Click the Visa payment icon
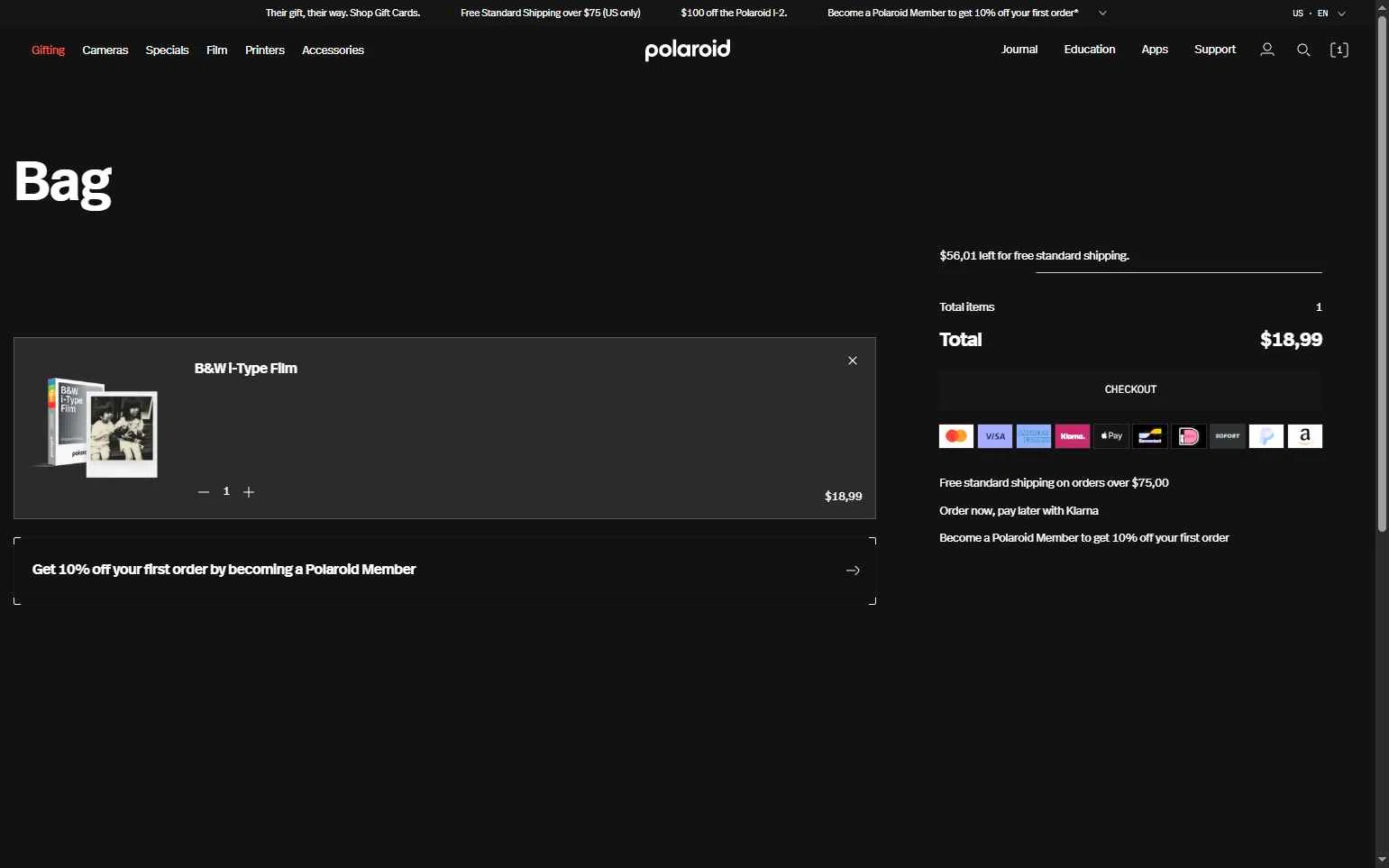 click(x=995, y=436)
